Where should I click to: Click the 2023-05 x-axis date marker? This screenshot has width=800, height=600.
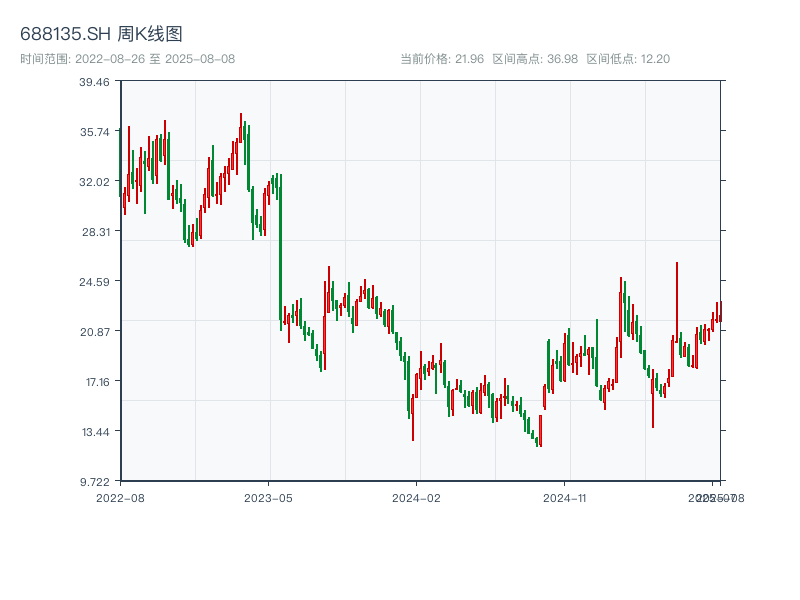268,497
